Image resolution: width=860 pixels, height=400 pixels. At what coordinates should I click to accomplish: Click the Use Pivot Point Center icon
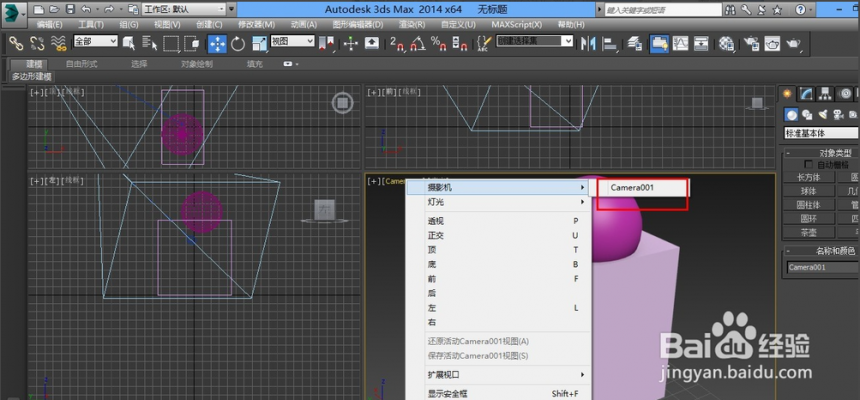point(327,43)
